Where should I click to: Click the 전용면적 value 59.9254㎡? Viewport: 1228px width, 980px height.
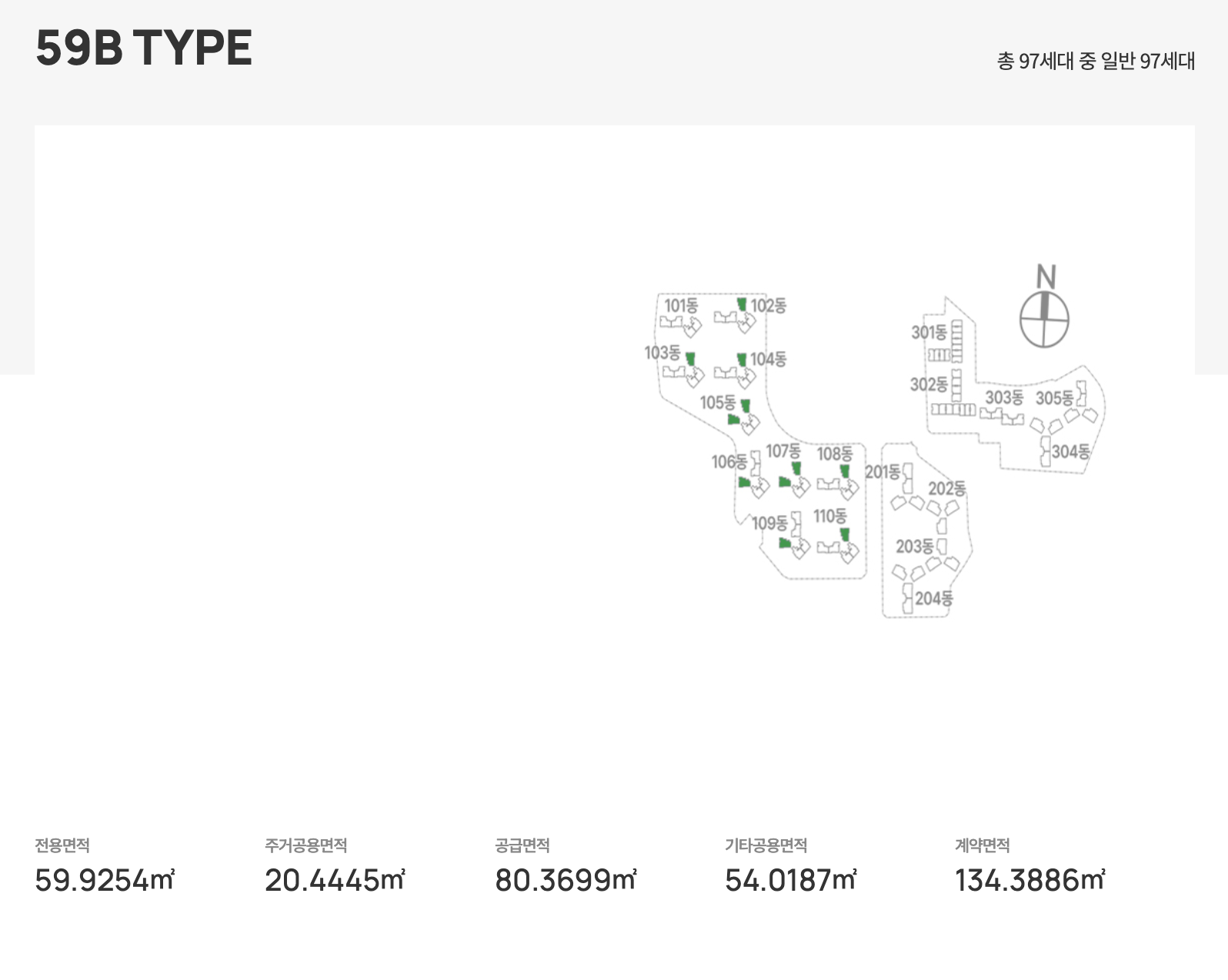[105, 880]
